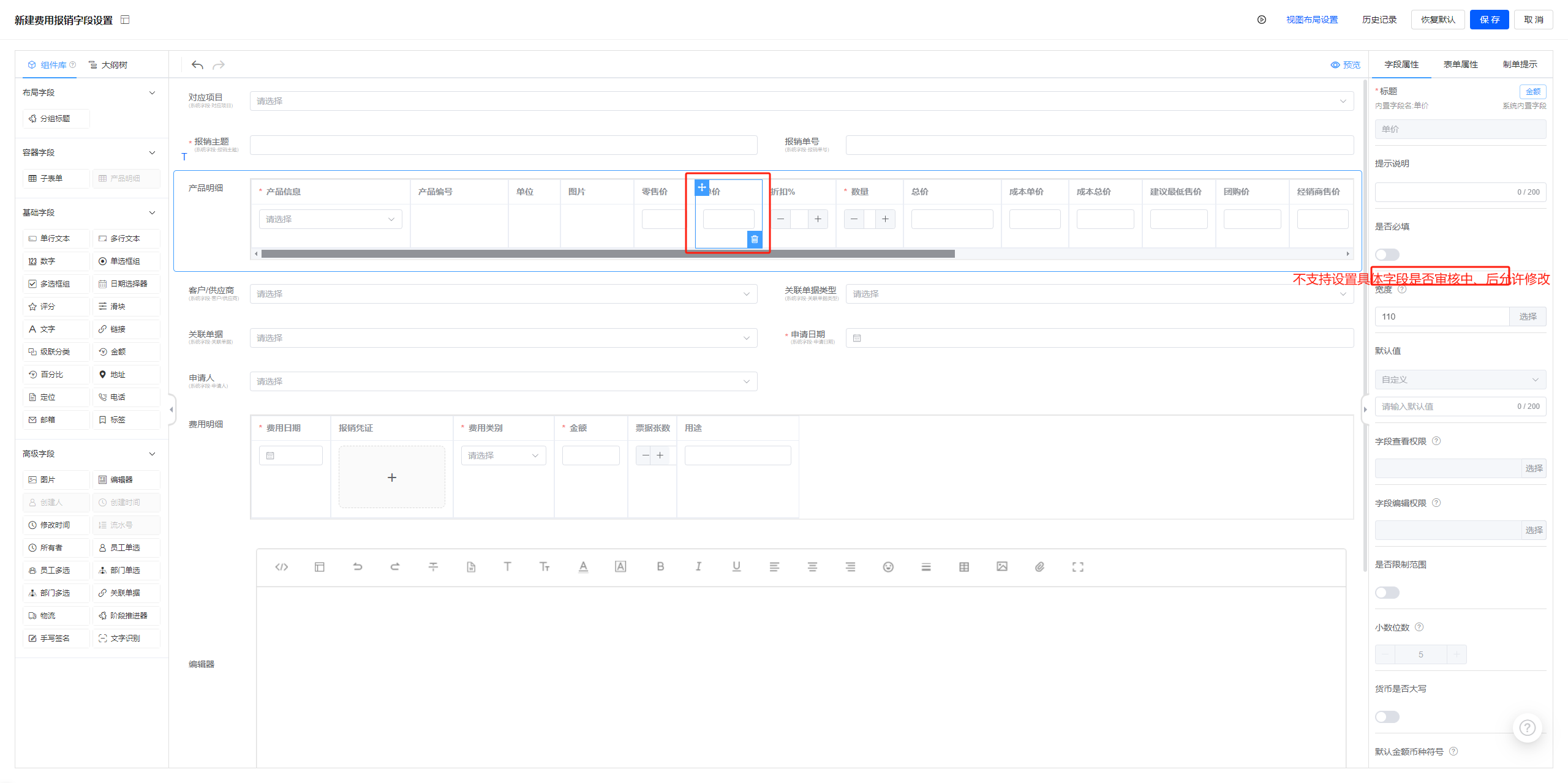Screen dimensions: 1568x783
Task: Open 历史记录
Action: 1379,20
